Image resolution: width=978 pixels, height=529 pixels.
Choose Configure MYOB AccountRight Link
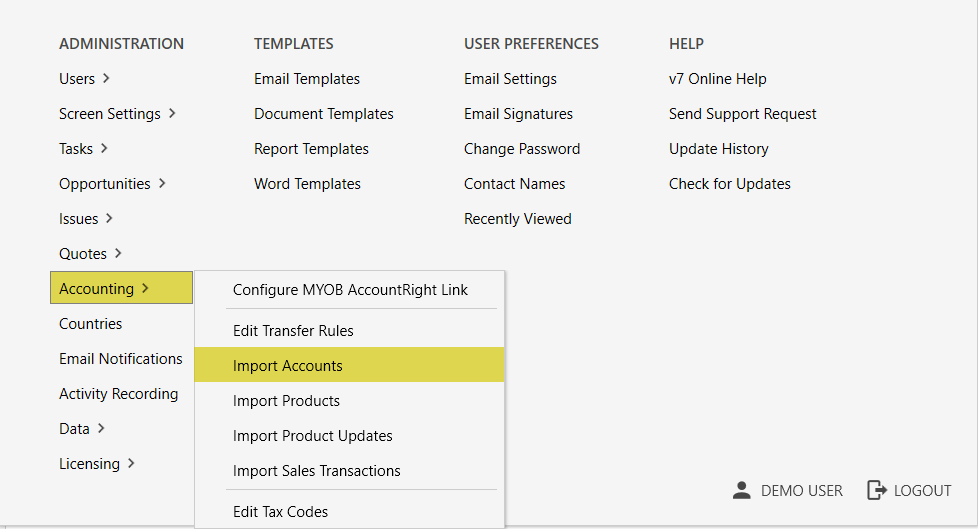coord(350,290)
